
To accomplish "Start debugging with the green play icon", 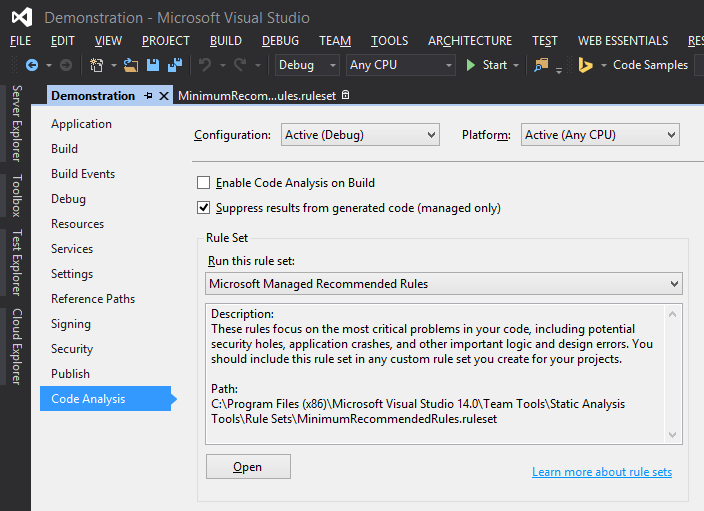I will point(471,65).
